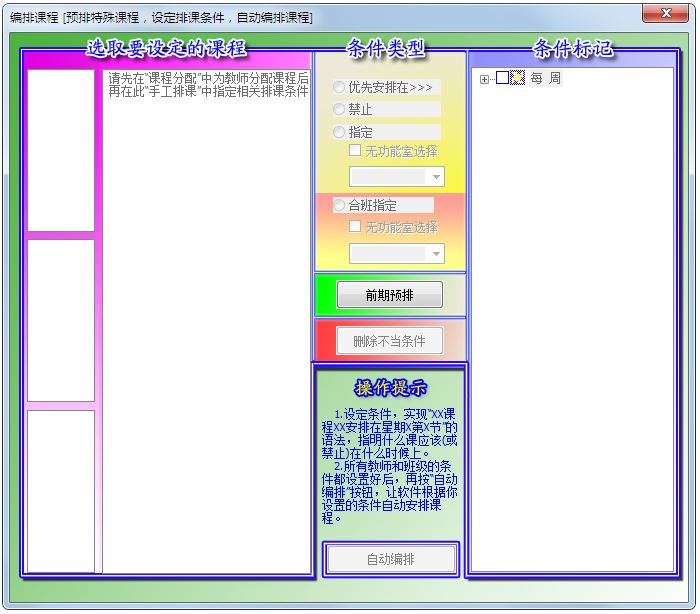Screen dimensions: 700x614
Task: Click the icon beside 每周 tree node
Action: [517, 79]
